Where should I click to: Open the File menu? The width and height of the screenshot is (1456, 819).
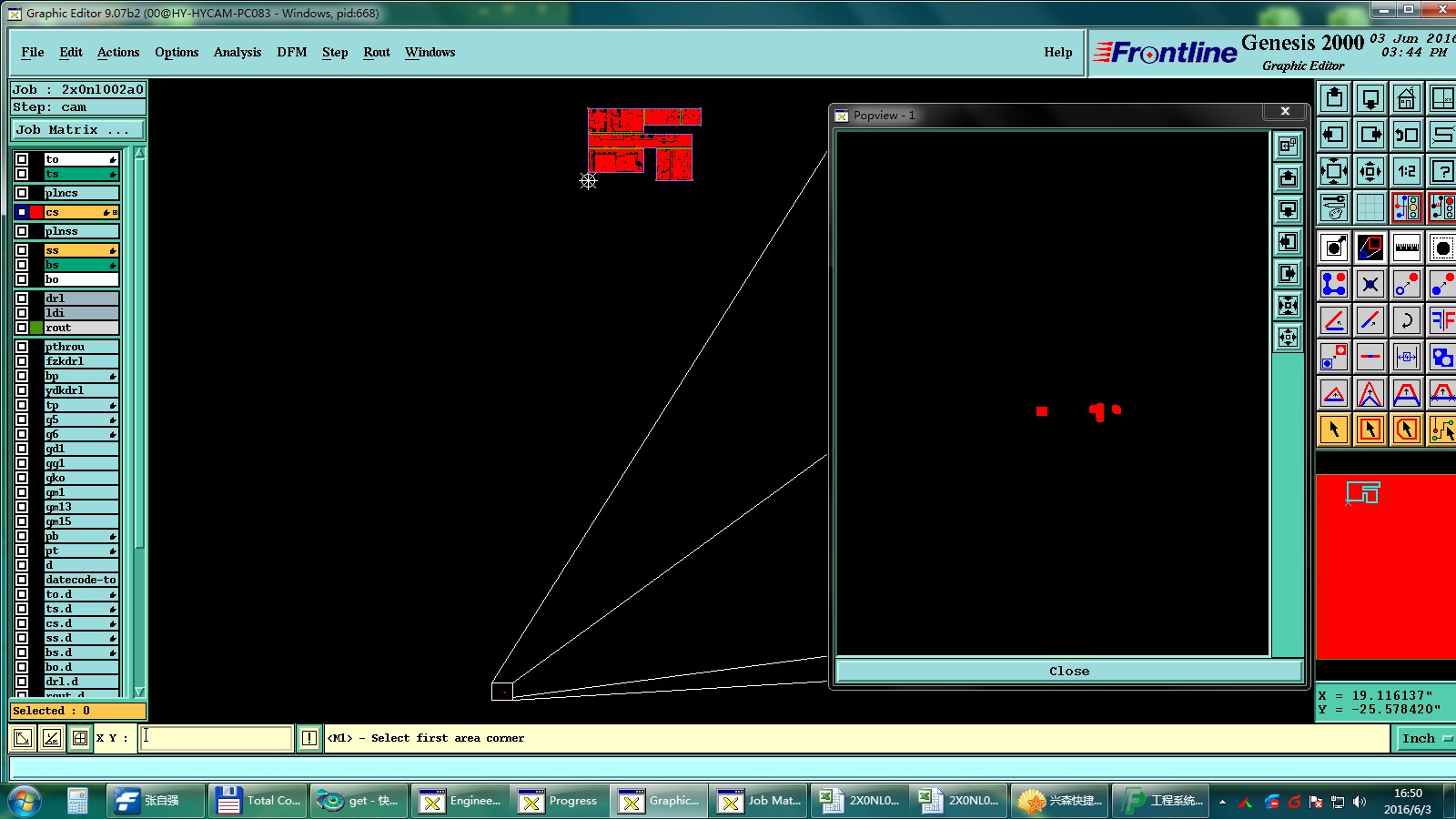point(33,52)
